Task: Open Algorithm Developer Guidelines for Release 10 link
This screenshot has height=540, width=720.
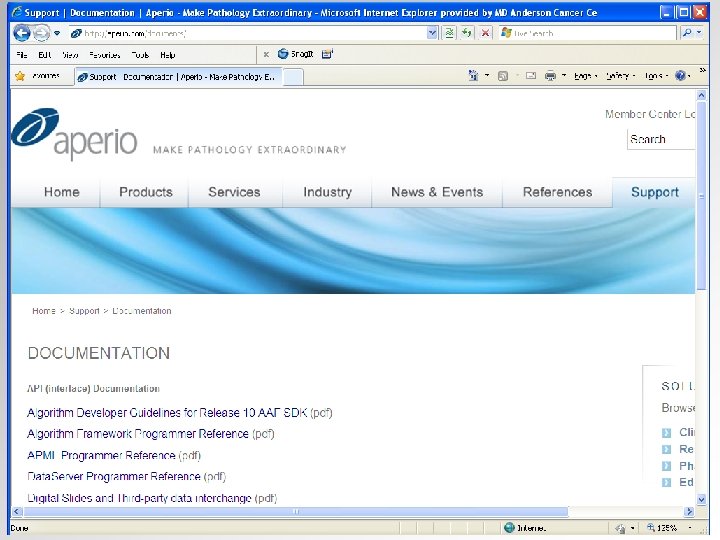Action: pos(167,412)
